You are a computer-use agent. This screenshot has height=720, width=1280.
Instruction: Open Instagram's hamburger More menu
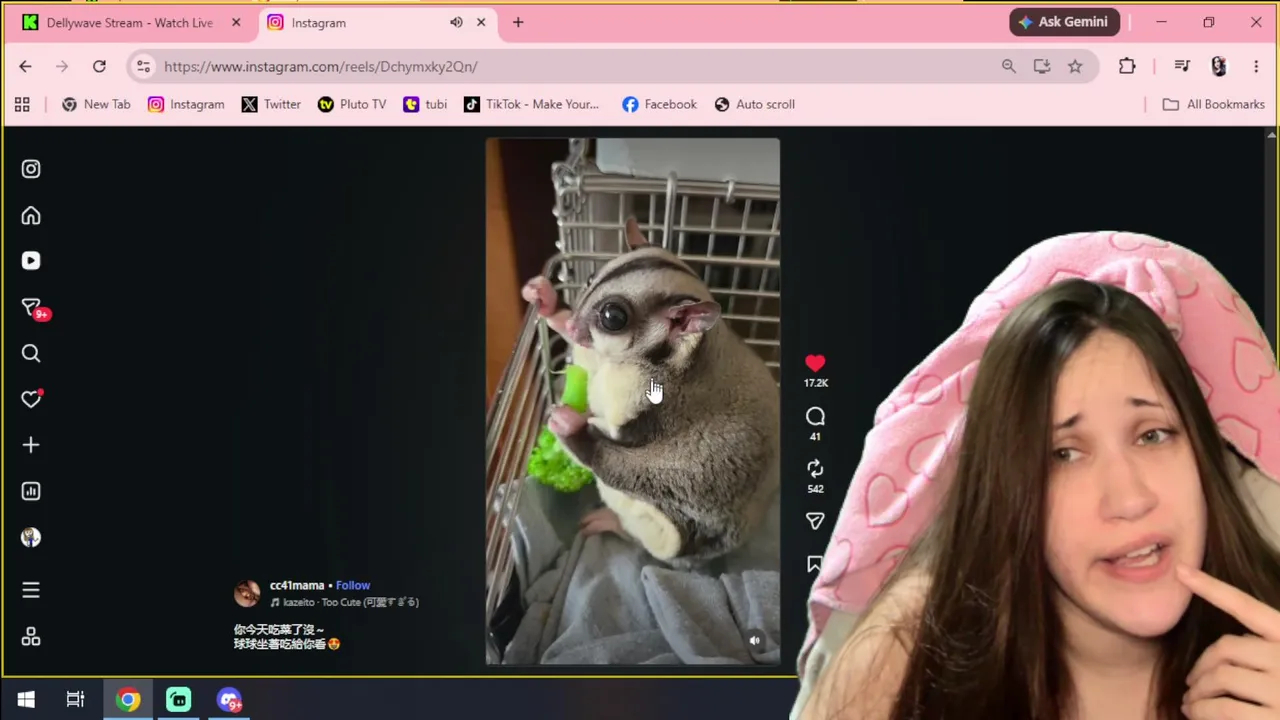31,590
